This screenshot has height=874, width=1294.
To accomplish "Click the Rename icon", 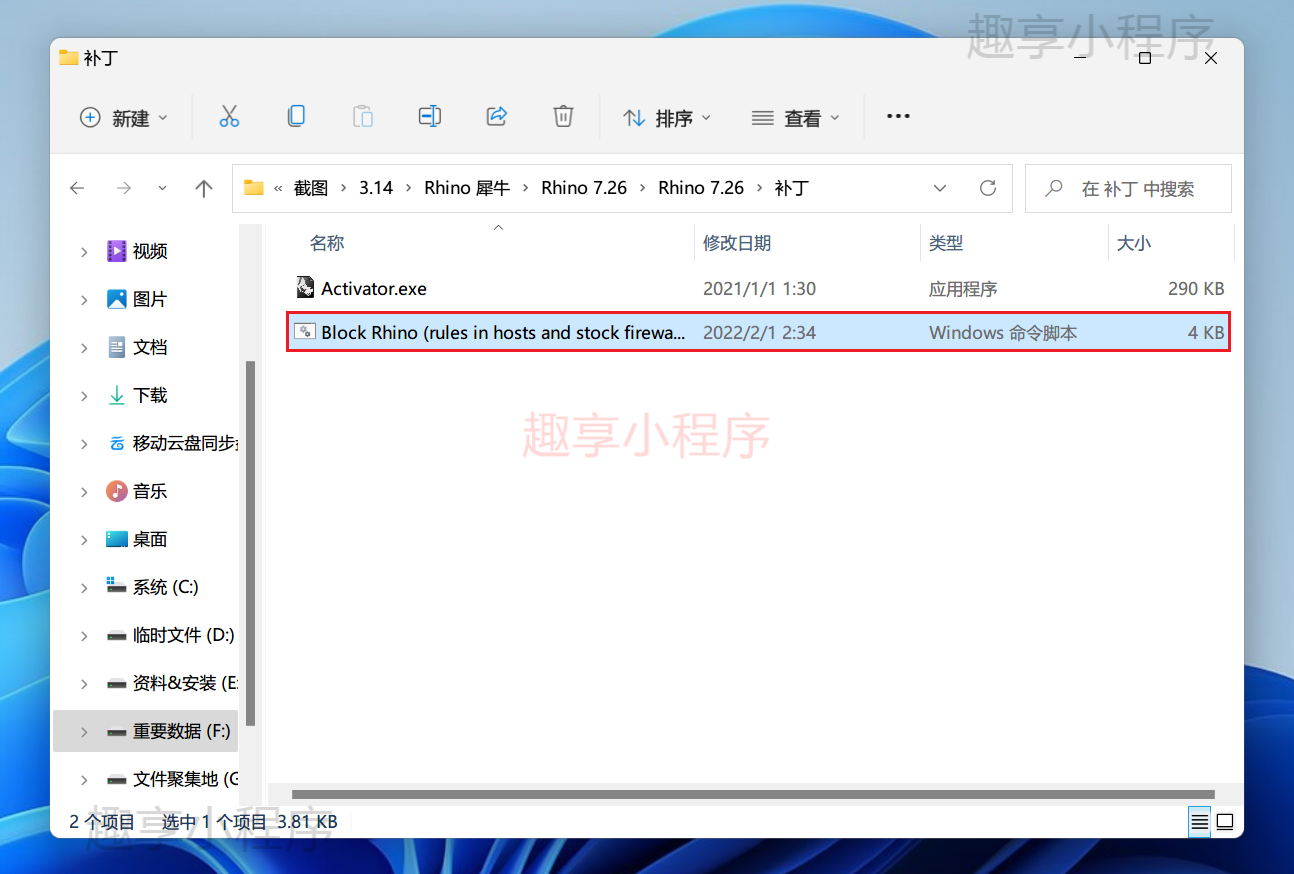I will point(430,117).
